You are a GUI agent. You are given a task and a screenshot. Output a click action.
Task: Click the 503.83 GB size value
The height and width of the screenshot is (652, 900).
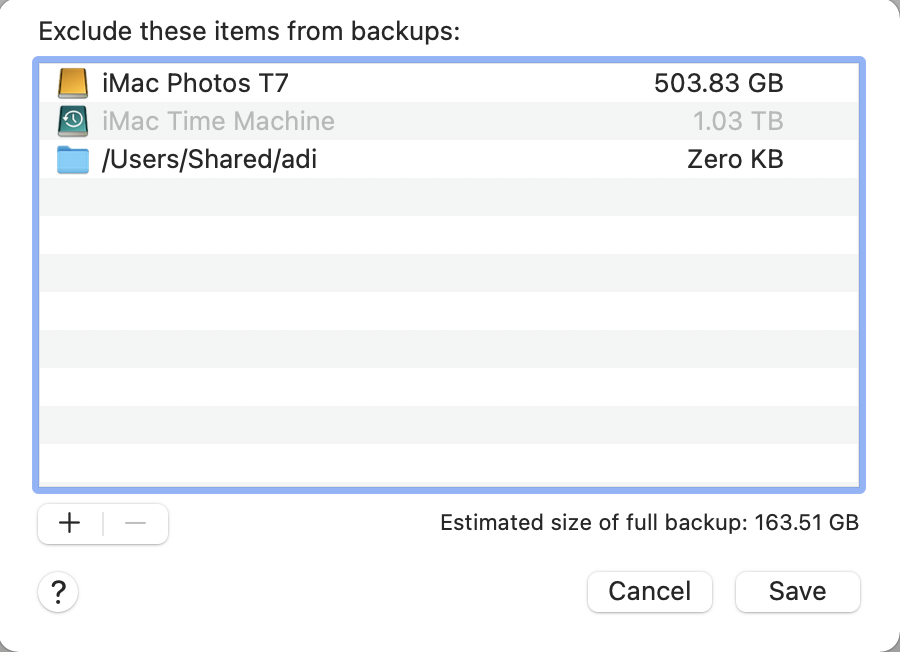[719, 83]
